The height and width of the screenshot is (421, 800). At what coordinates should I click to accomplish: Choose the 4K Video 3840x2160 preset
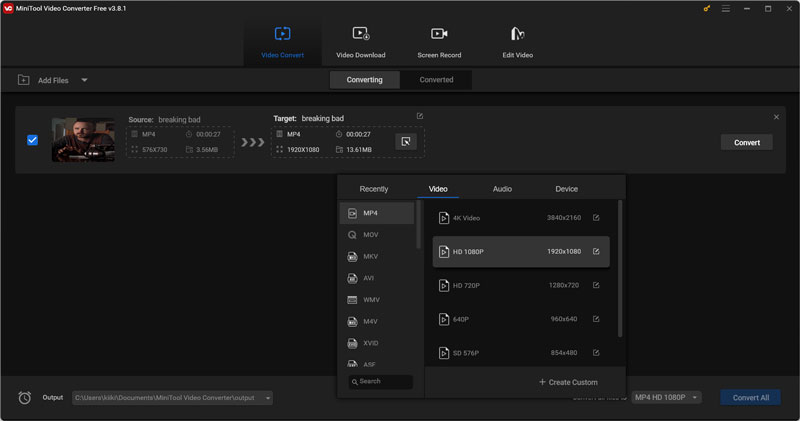tap(521, 218)
